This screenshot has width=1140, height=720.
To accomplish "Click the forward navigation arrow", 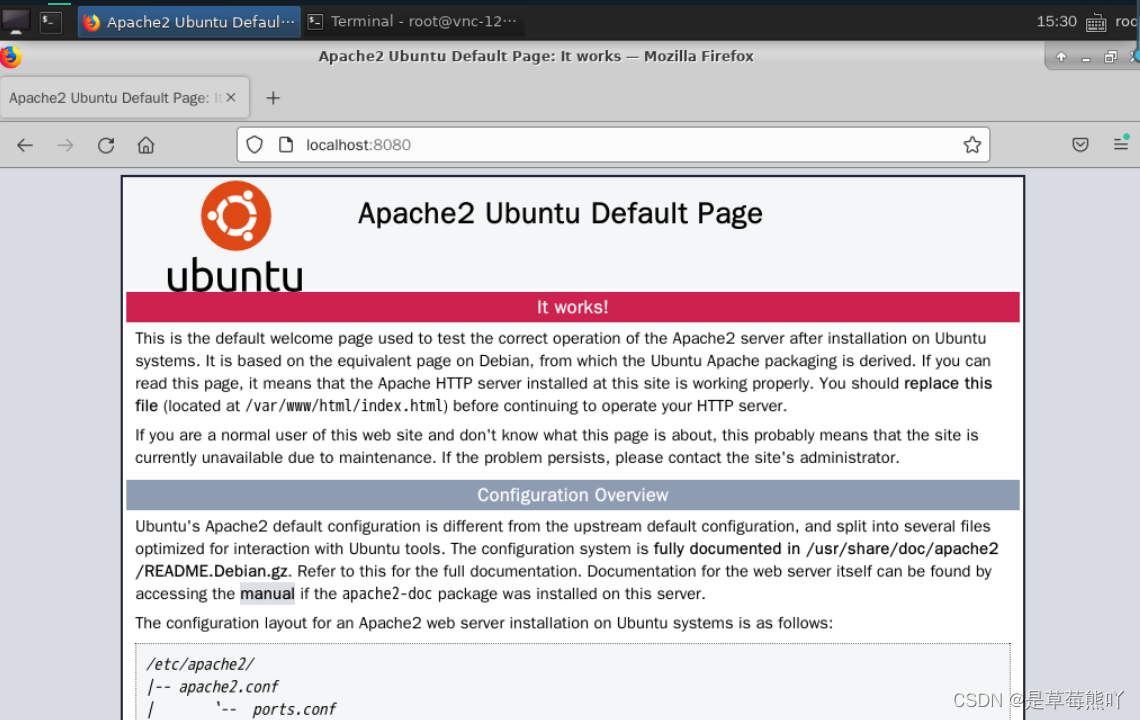I will point(65,145).
